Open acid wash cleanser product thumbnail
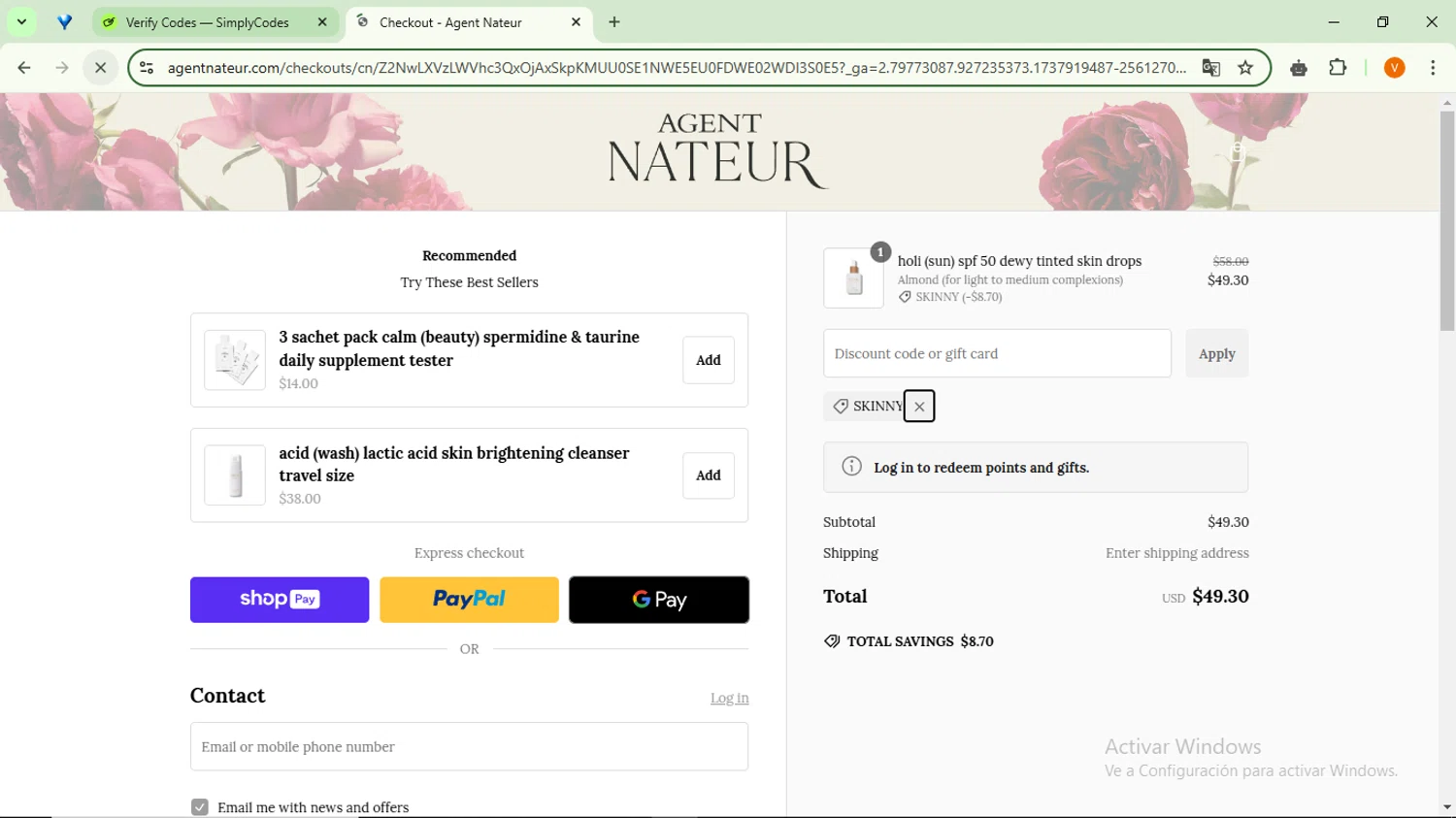This screenshot has width=1456, height=818. pyautogui.click(x=235, y=475)
